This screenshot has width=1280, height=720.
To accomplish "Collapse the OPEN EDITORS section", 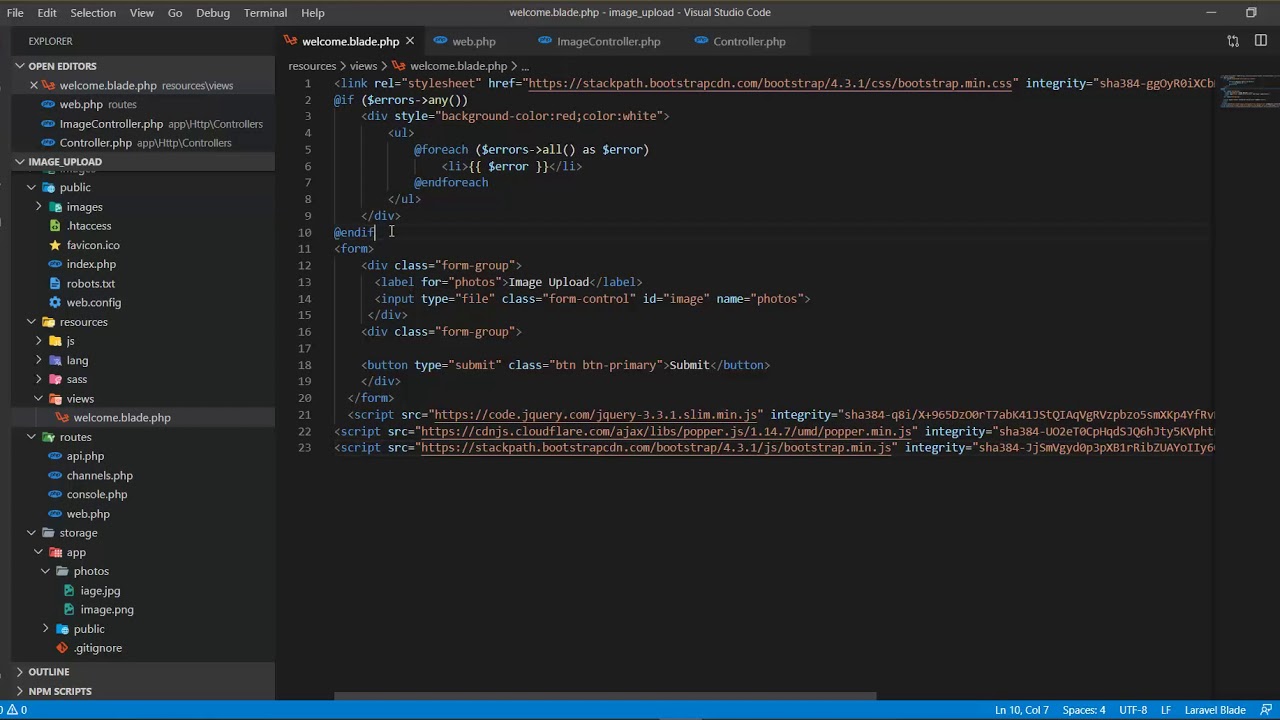I will 62,66.
